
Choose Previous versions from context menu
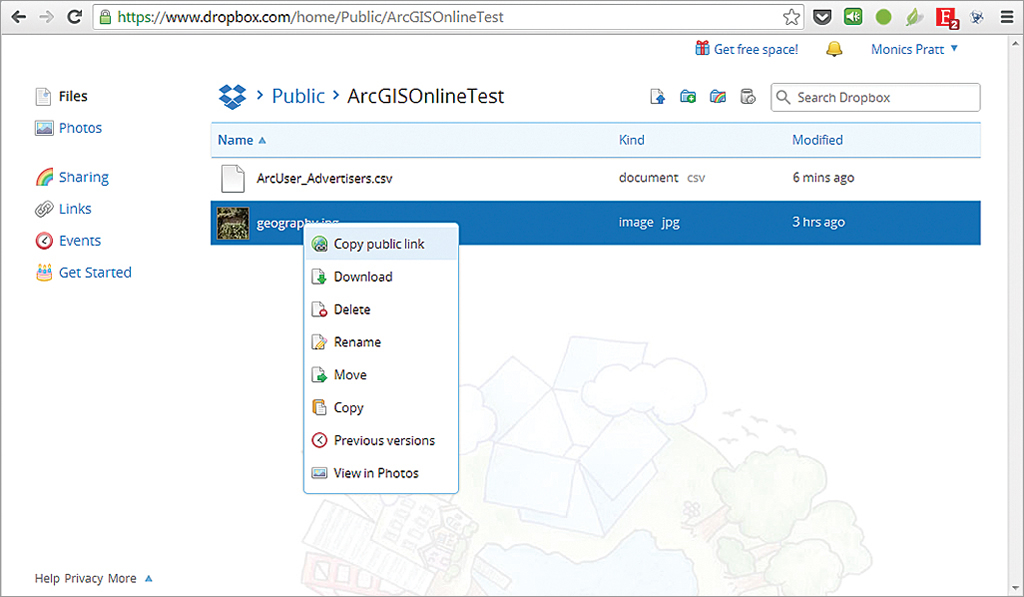pyautogui.click(x=381, y=440)
